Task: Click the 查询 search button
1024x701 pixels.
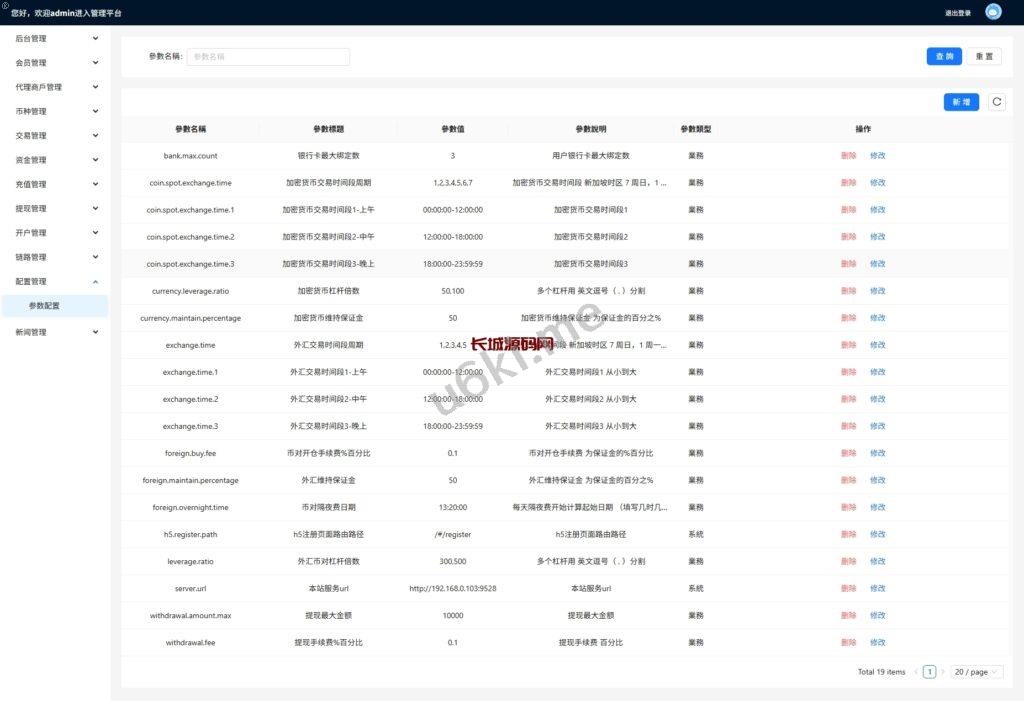Action: (943, 57)
